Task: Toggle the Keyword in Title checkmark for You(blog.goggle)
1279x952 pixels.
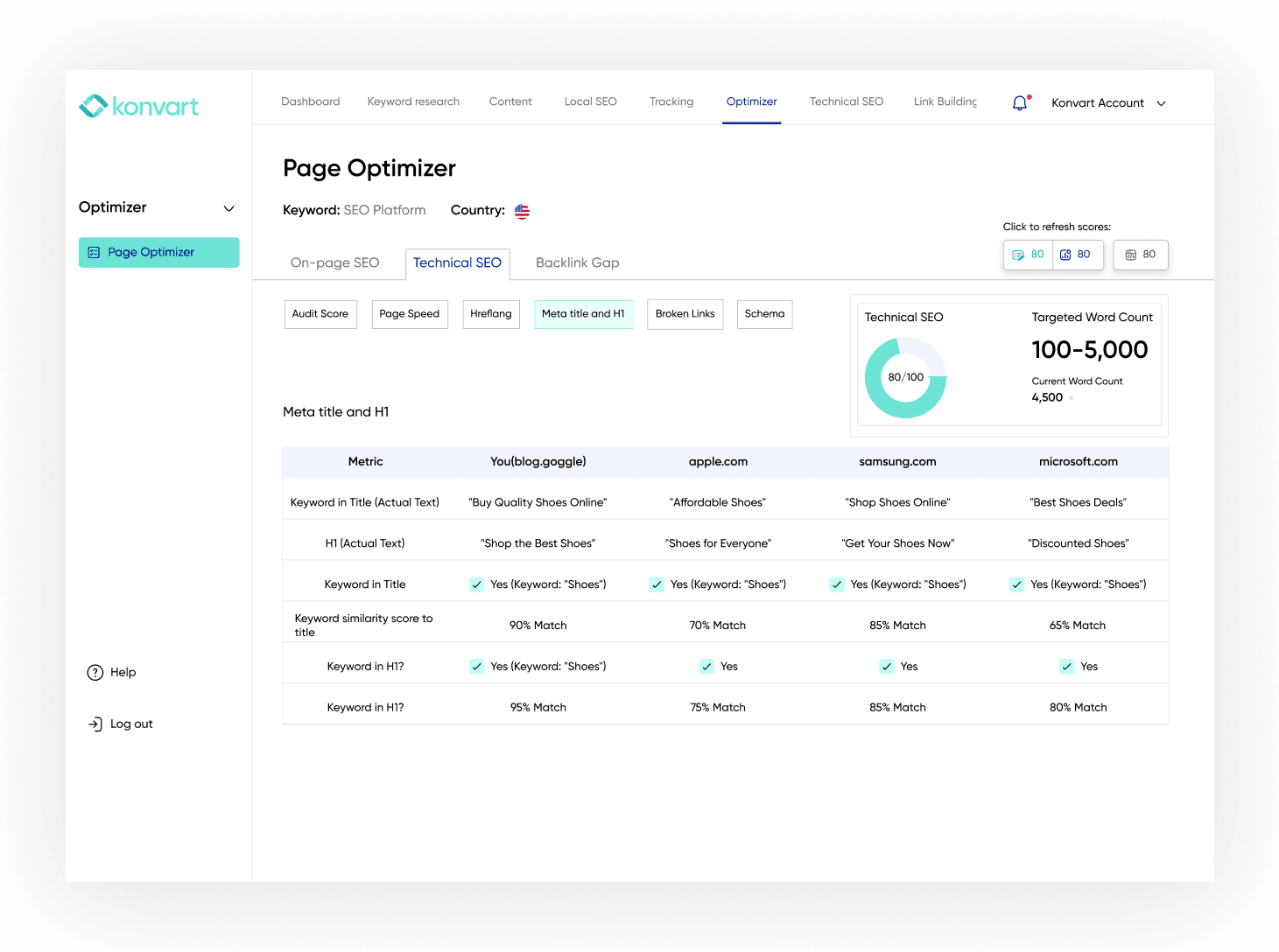Action: coord(476,584)
